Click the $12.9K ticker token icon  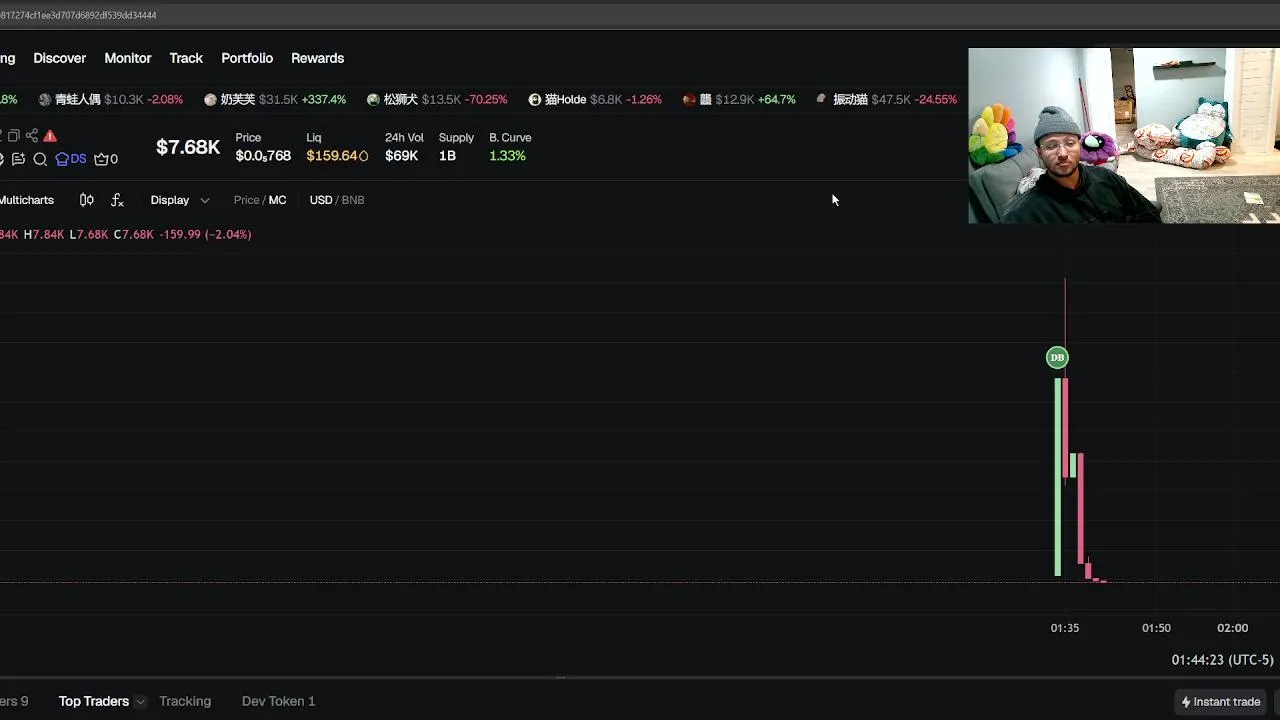pos(689,100)
